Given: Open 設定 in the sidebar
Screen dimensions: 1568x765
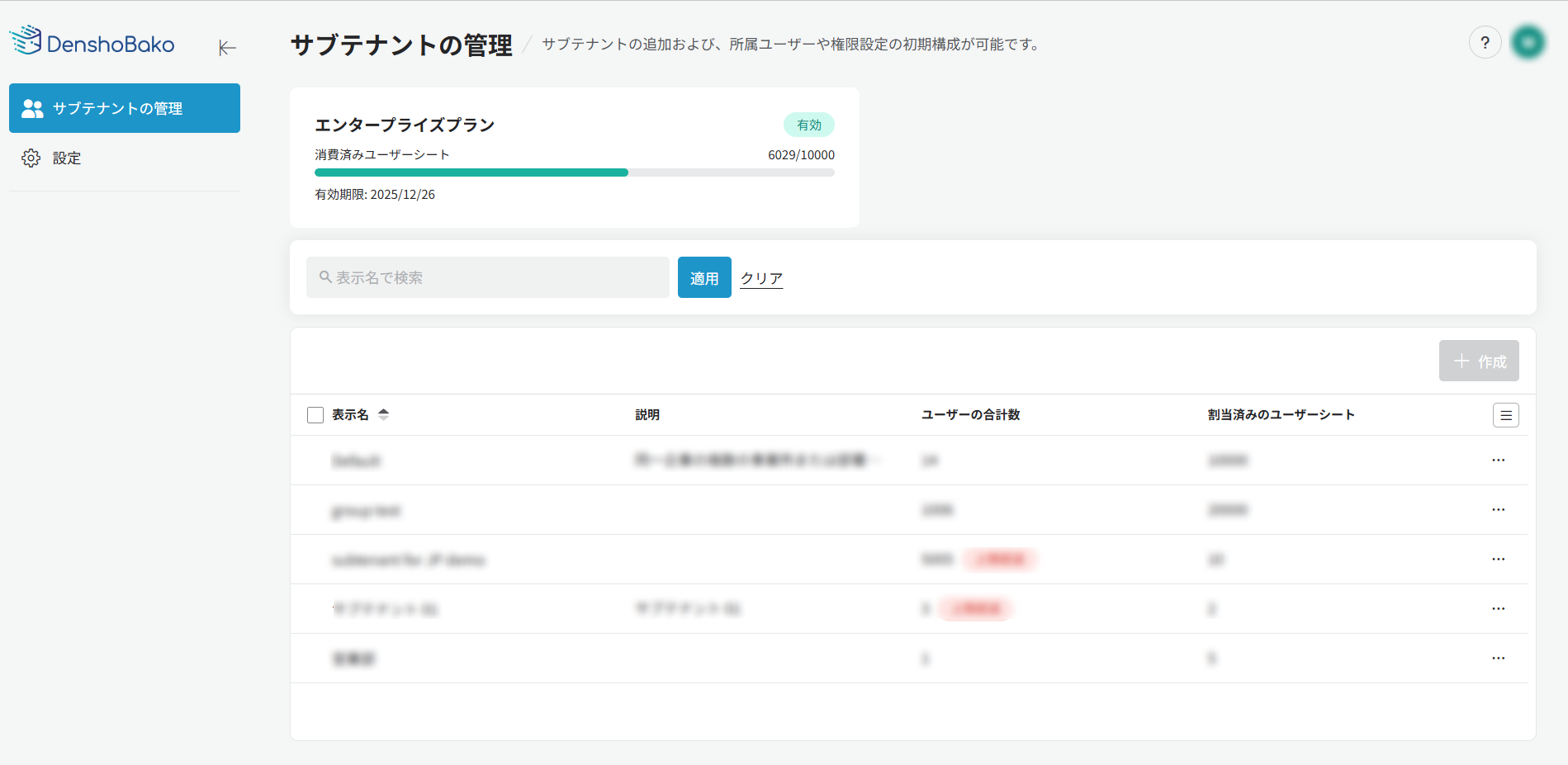Looking at the screenshot, I should coord(125,158).
